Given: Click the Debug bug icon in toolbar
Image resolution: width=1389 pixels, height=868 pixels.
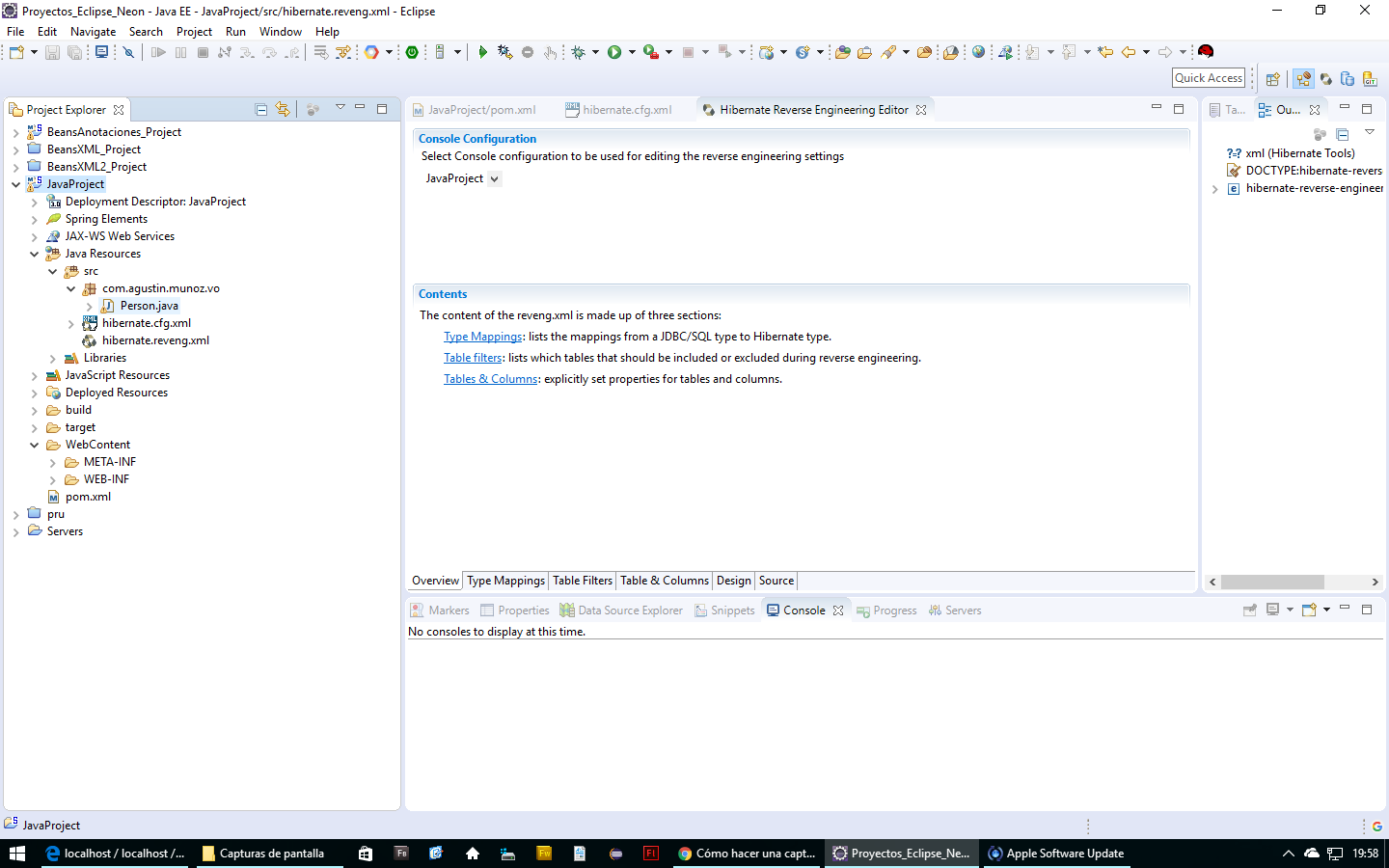Looking at the screenshot, I should [x=579, y=52].
